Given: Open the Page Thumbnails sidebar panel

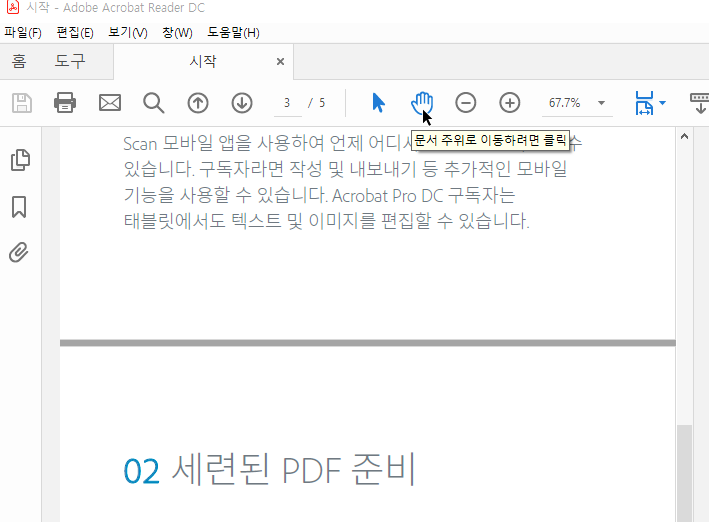Looking at the screenshot, I should coord(20,160).
